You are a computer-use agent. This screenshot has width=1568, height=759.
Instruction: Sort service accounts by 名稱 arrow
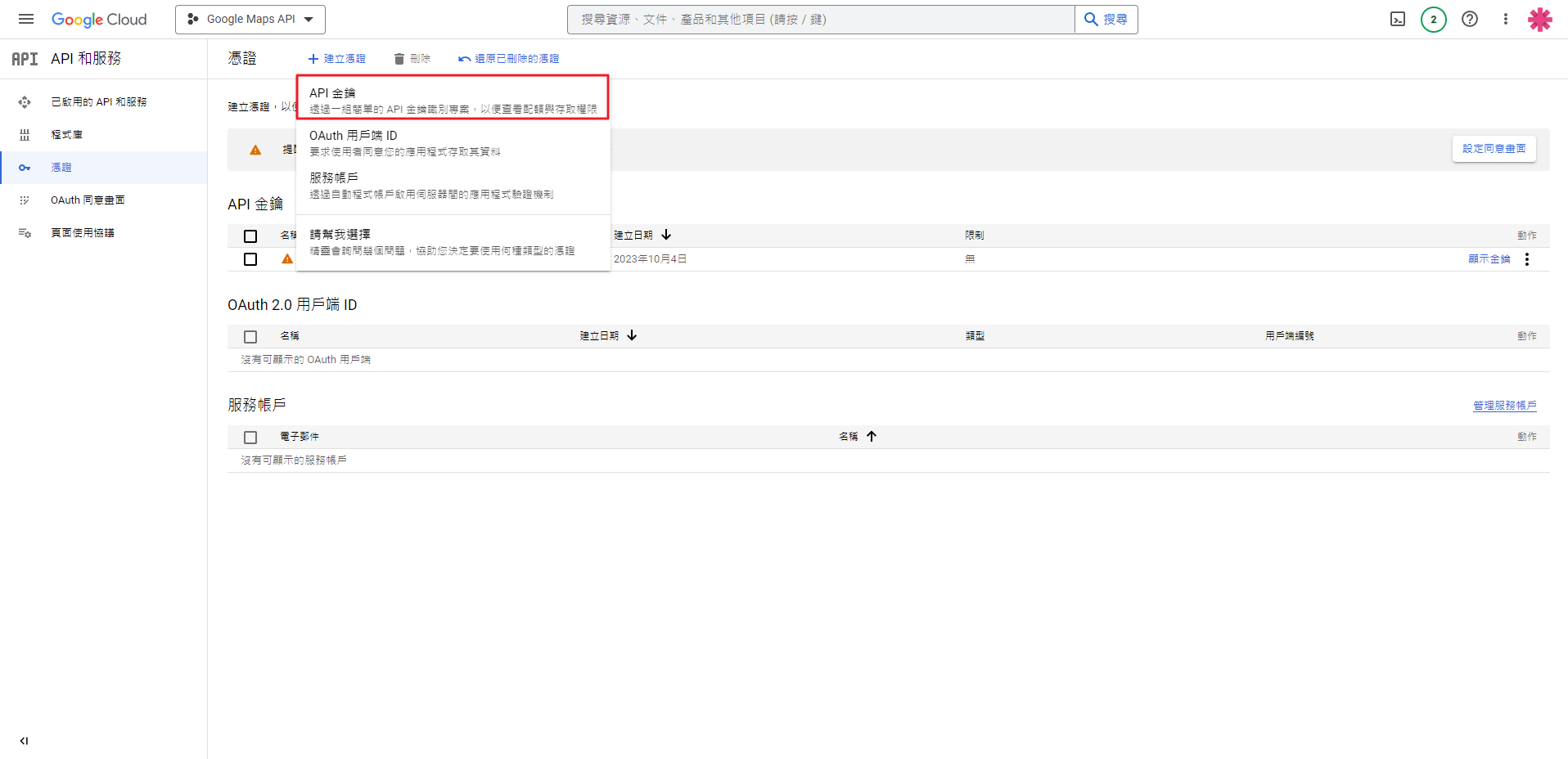pyautogui.click(x=872, y=437)
